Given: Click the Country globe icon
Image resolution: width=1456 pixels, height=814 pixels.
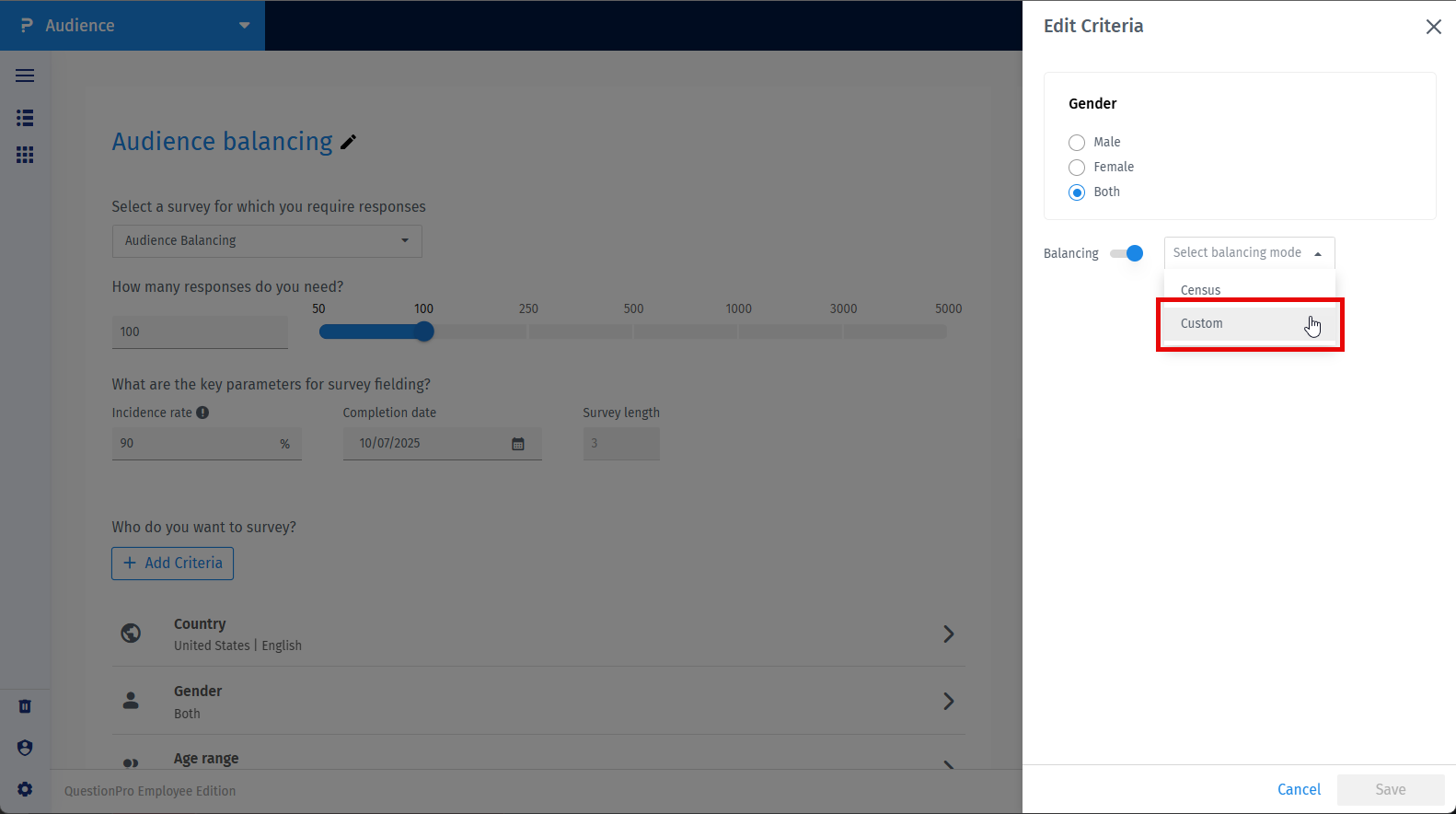Looking at the screenshot, I should [x=131, y=634].
